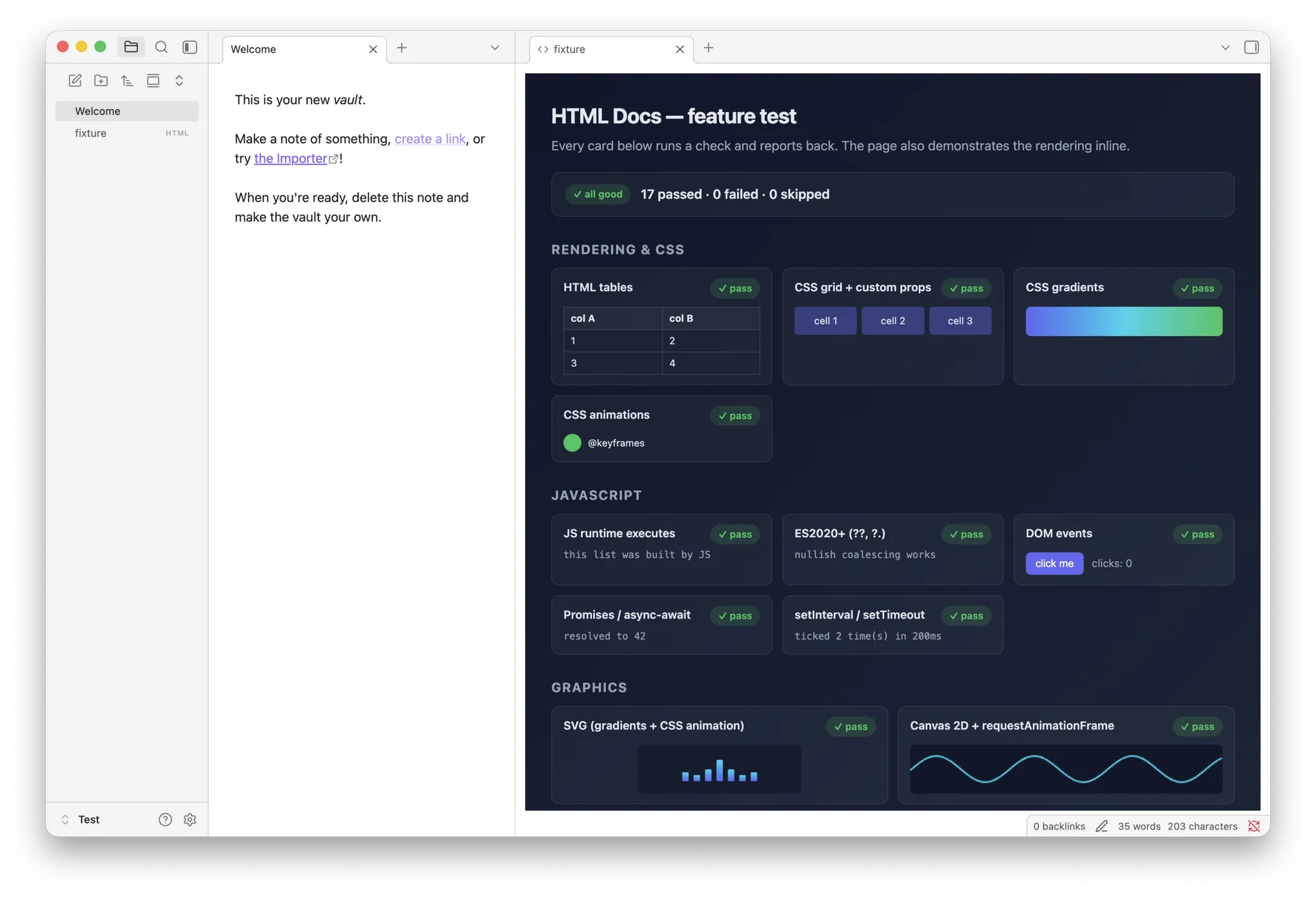Click 'col A' table header
Image resolution: width=1316 pixels, height=897 pixels.
[x=612, y=318]
